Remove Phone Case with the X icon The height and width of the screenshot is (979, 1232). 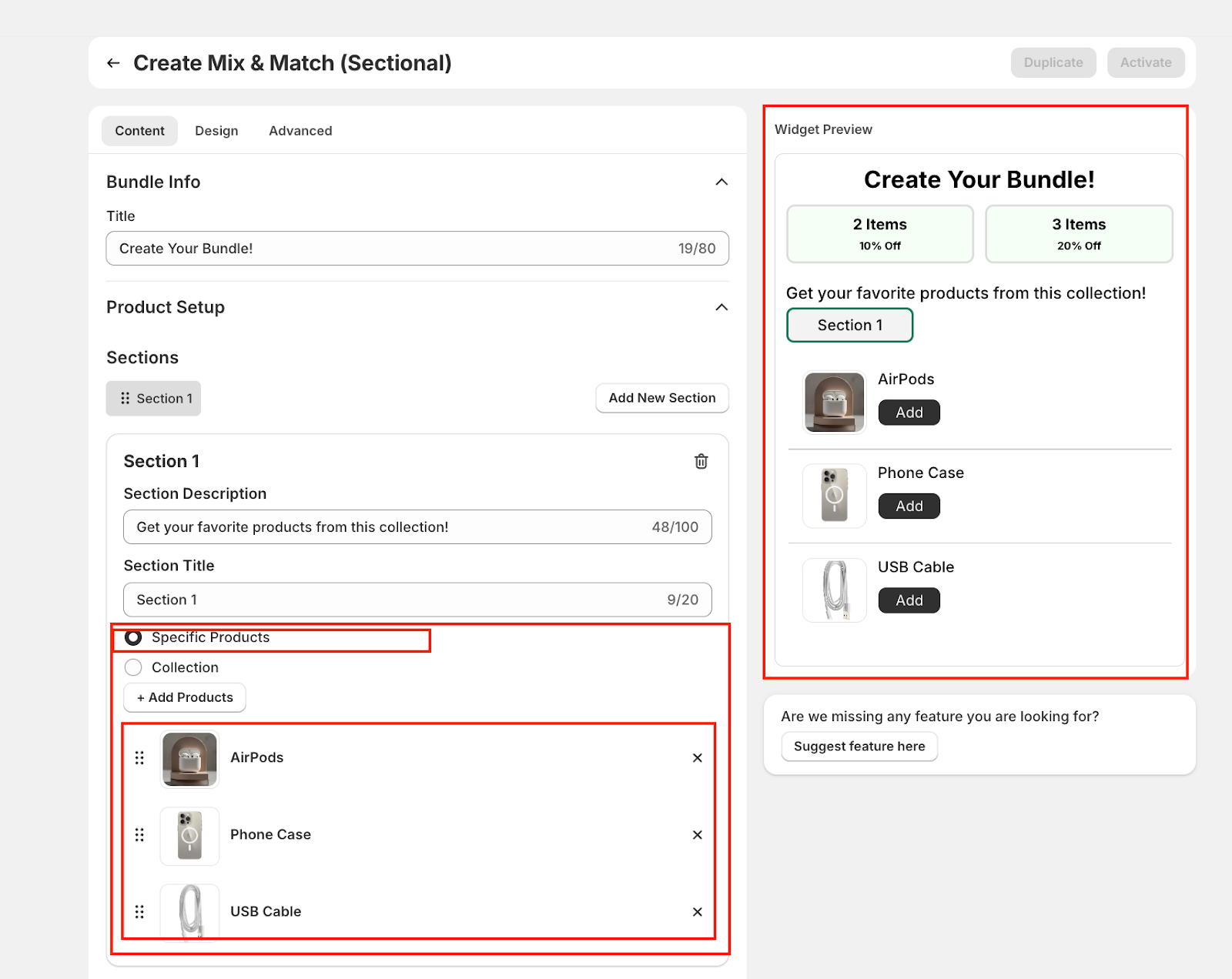[x=697, y=835]
